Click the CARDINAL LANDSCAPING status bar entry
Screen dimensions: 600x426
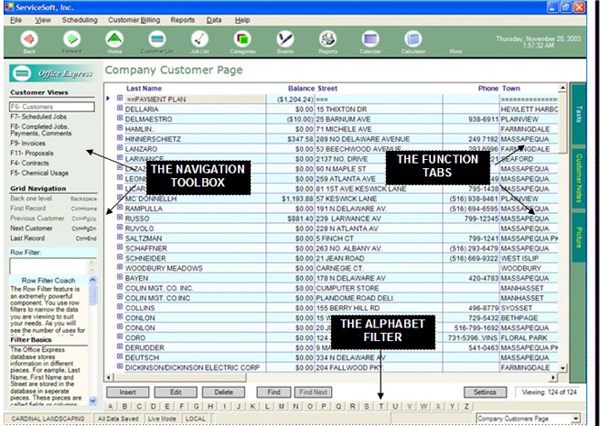click(47, 419)
